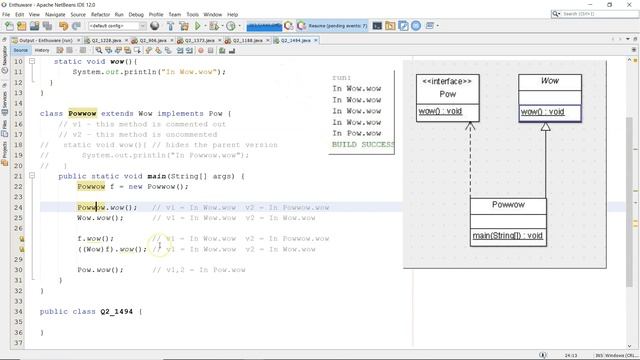The width and height of the screenshot is (640, 360).
Task: Switch to Output - Enthuware (run) tab
Action: tap(46, 40)
